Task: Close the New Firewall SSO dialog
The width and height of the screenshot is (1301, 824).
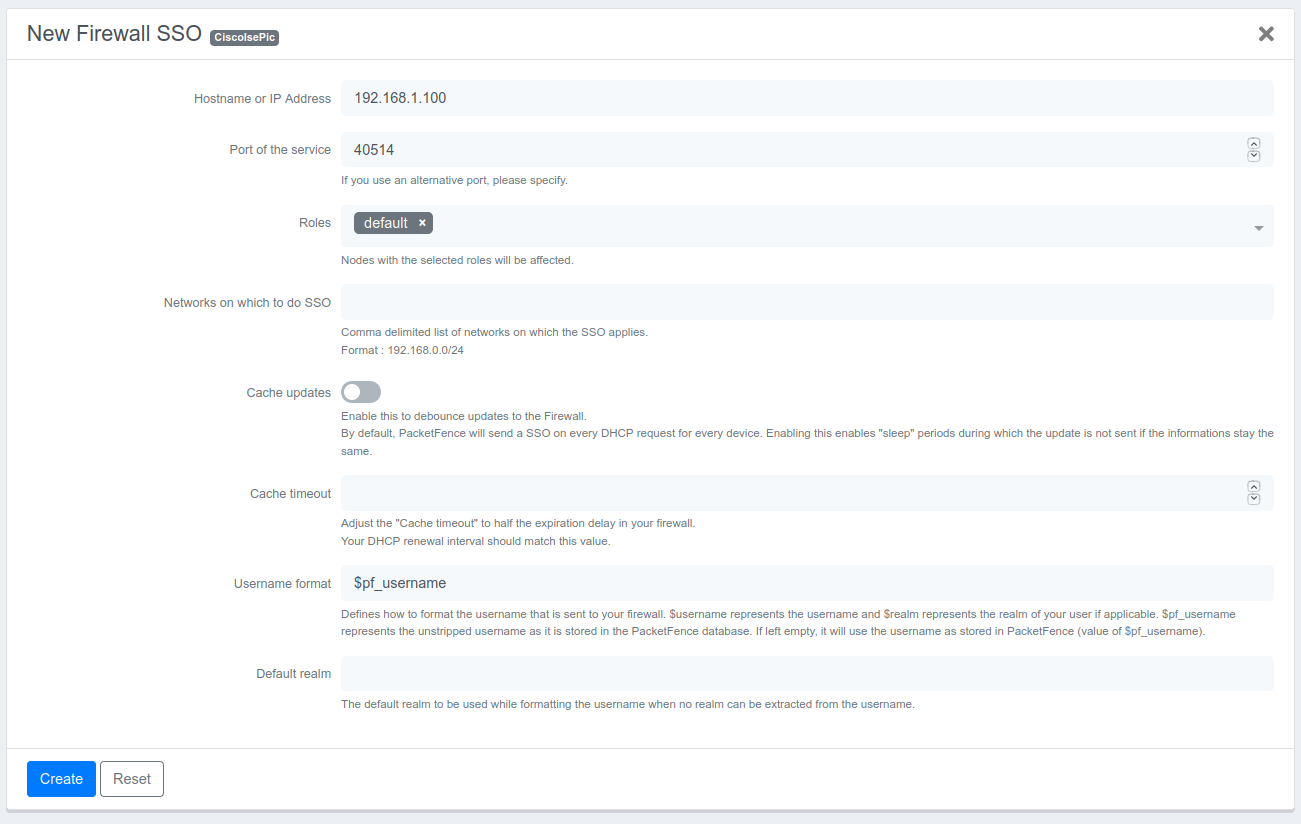Action: 1265,34
